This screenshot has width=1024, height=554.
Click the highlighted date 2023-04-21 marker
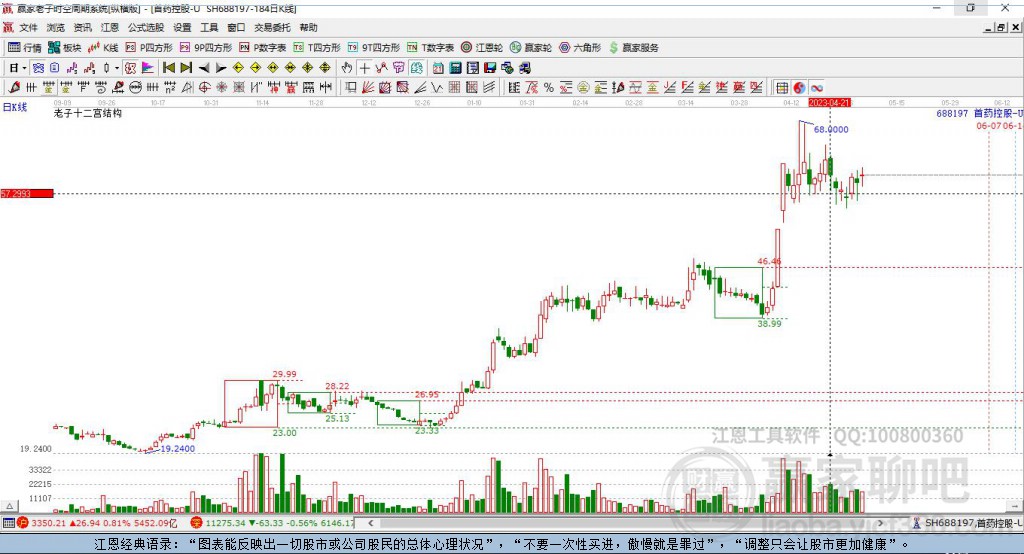coord(829,103)
